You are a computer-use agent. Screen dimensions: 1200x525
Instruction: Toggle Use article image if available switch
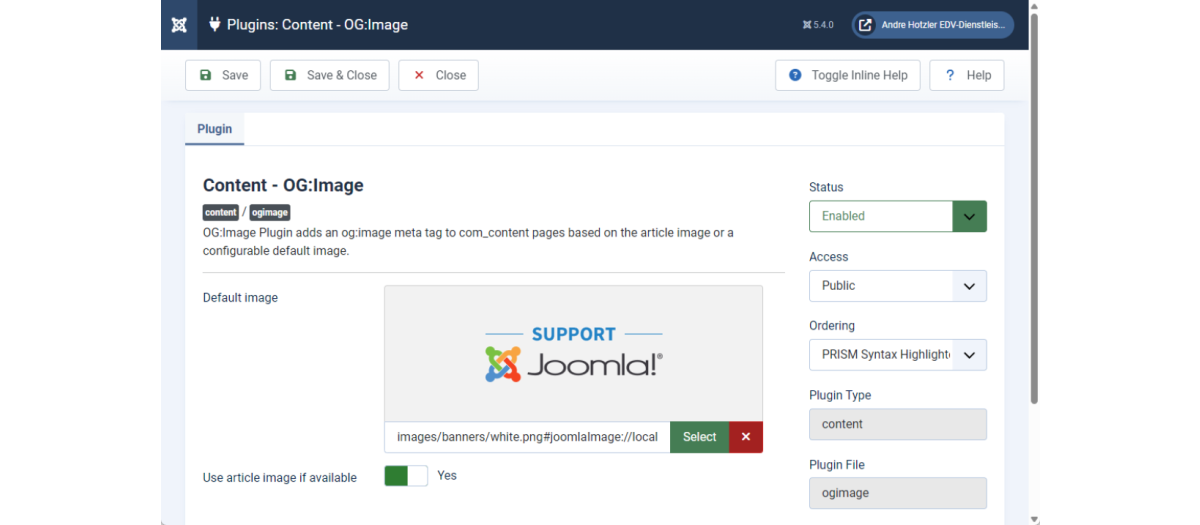click(x=405, y=476)
